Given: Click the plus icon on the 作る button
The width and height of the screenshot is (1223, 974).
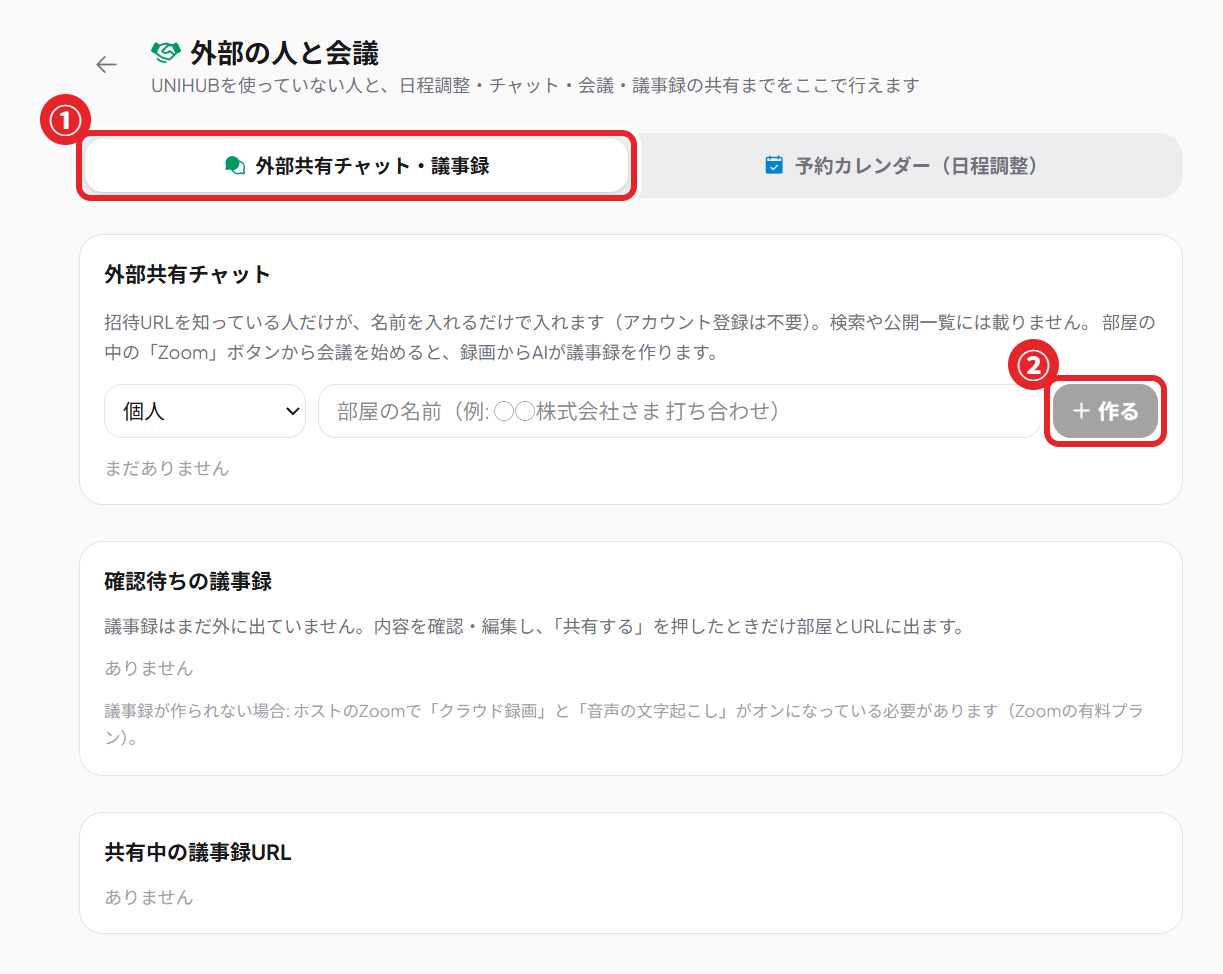Looking at the screenshot, I should pyautogui.click(x=1080, y=411).
